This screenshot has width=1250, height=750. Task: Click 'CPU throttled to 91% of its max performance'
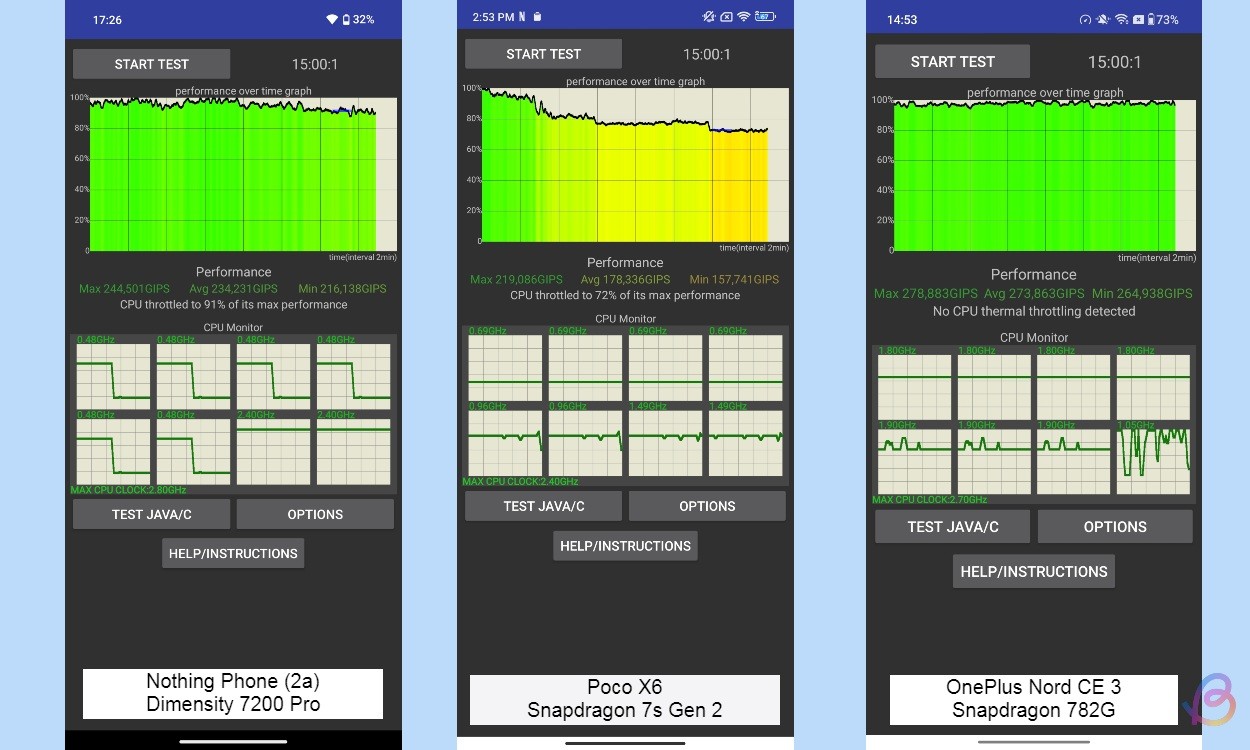(234, 304)
